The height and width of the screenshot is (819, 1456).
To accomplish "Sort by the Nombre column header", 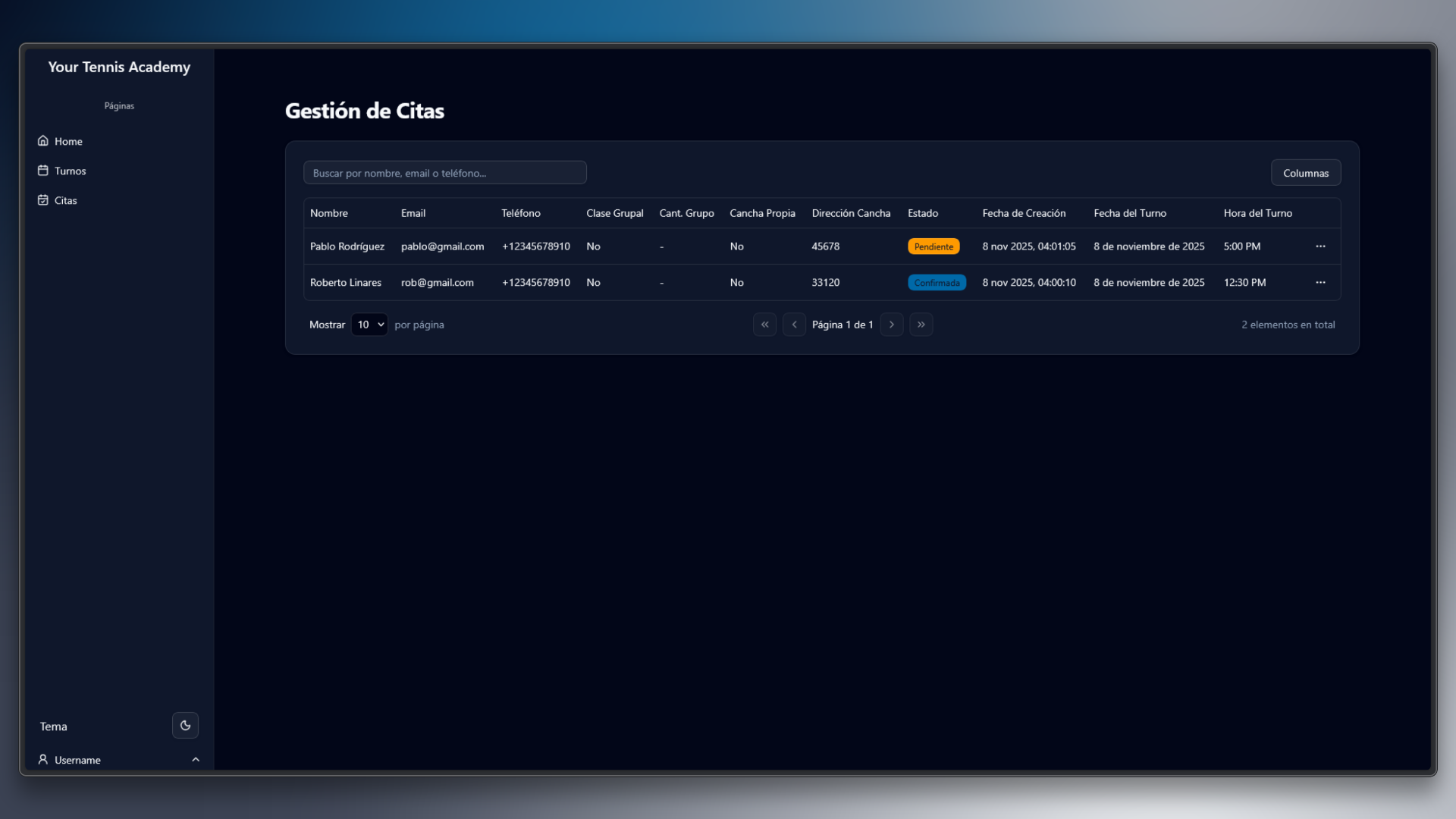I will click(329, 213).
